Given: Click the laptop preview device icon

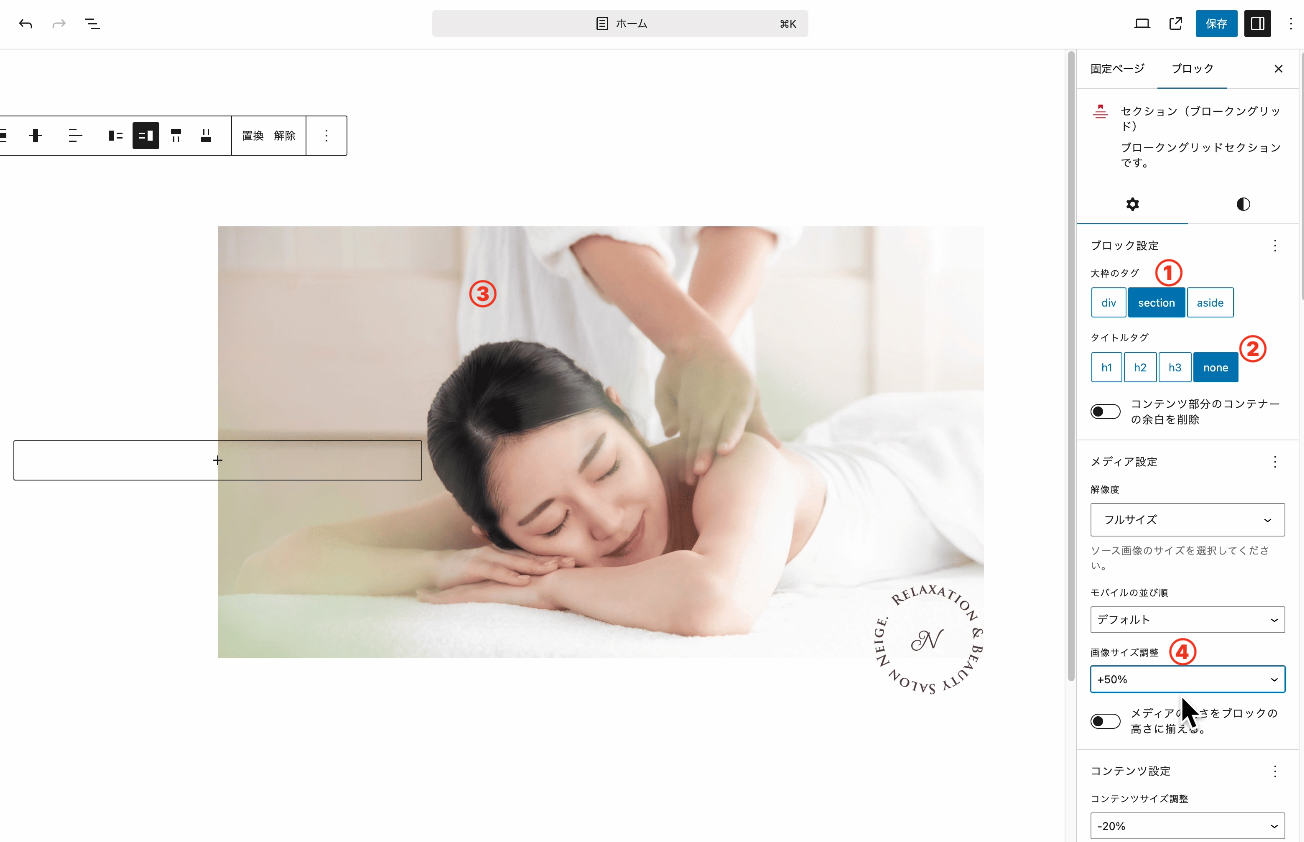Looking at the screenshot, I should pyautogui.click(x=1142, y=23).
